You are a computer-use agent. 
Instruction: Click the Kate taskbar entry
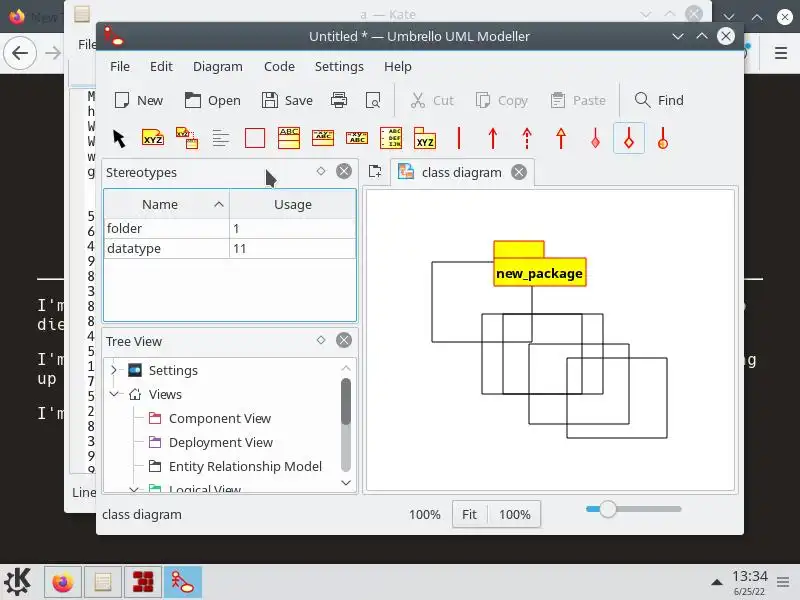coord(103,582)
